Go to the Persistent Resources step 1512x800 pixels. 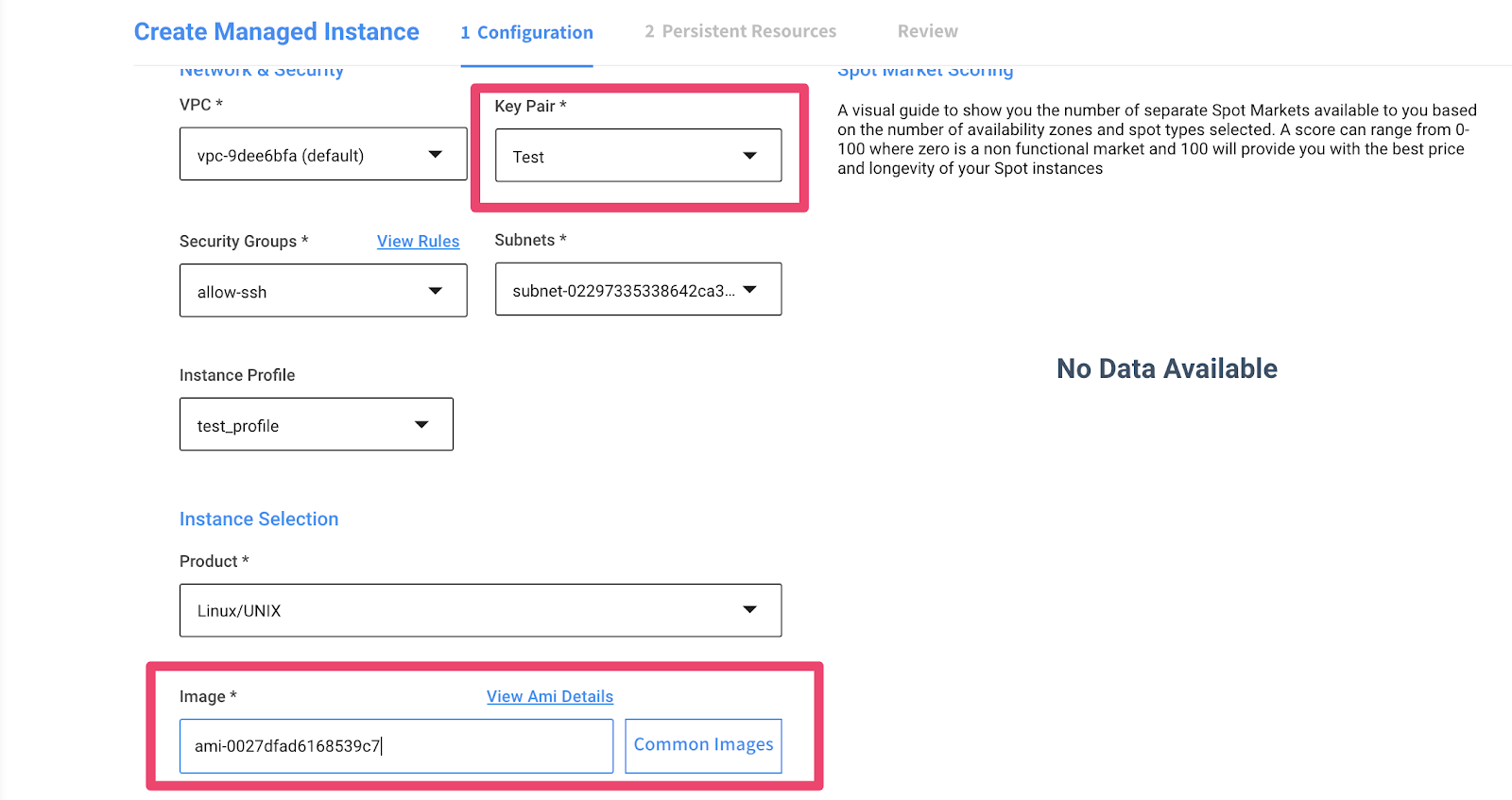pos(740,31)
